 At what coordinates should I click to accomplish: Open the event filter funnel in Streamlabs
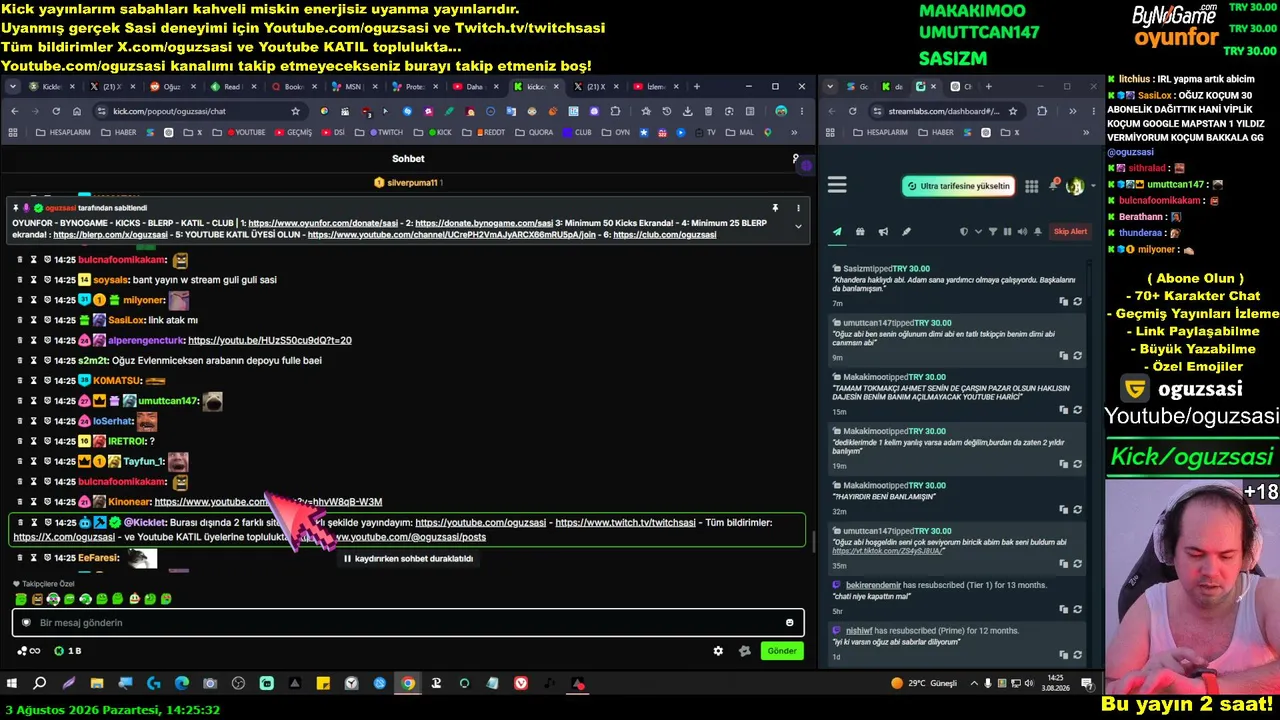point(993,232)
